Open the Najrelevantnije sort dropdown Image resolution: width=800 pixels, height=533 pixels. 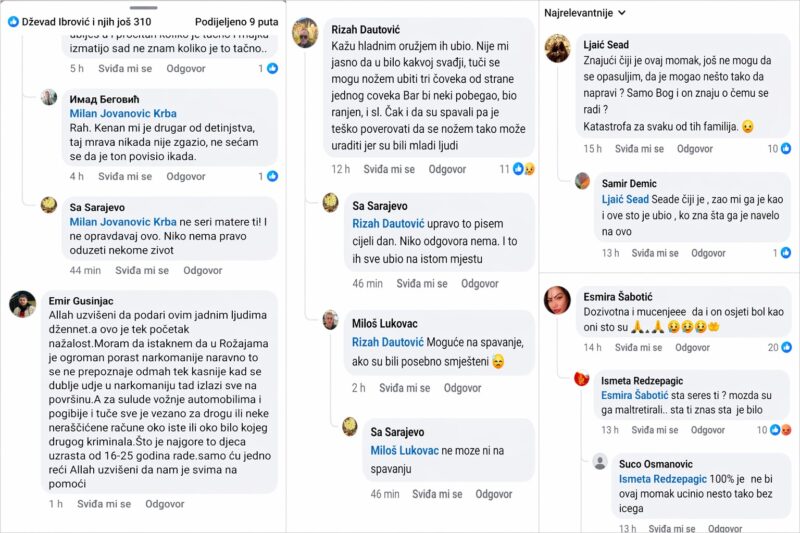585,13
